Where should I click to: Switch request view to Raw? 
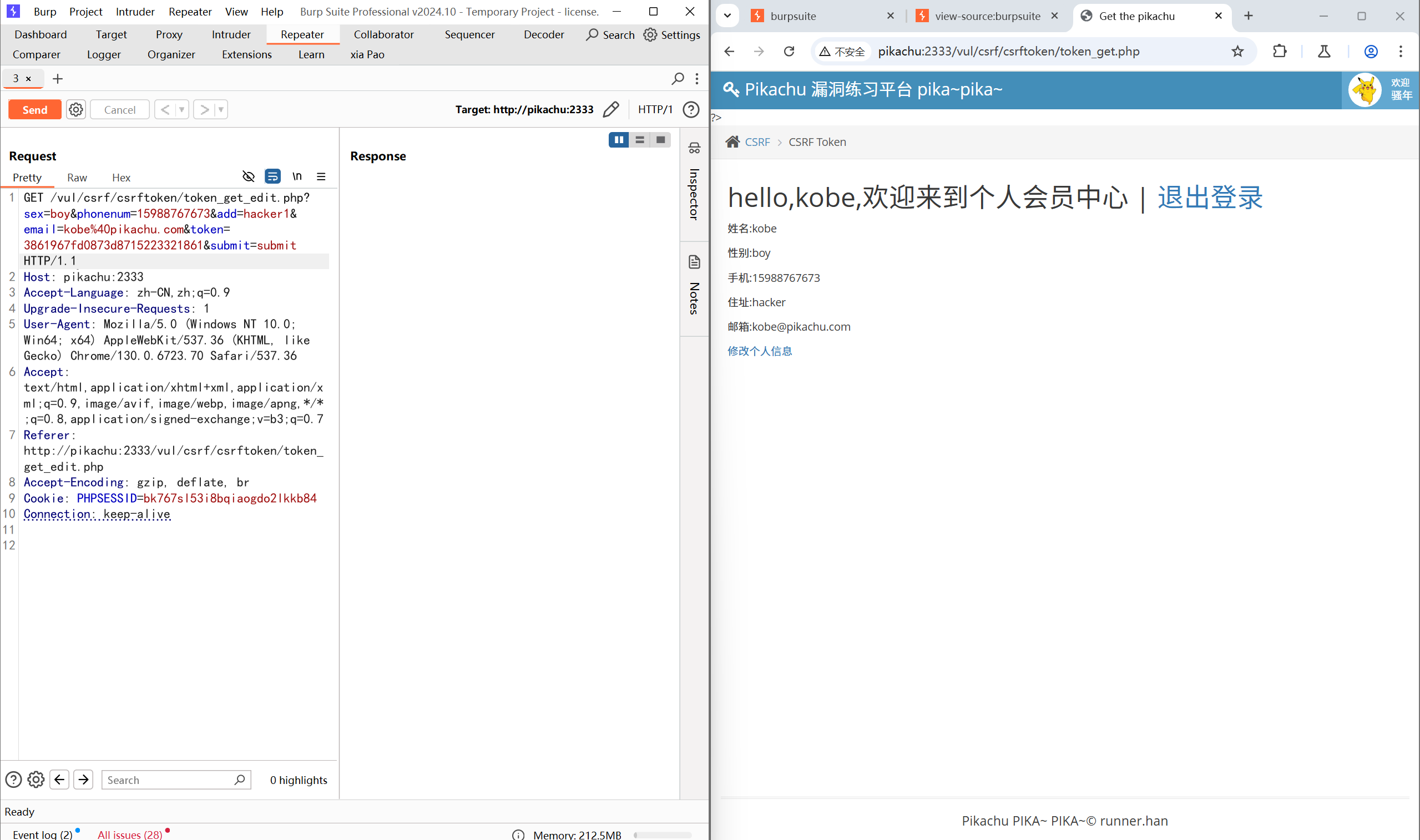coord(77,177)
